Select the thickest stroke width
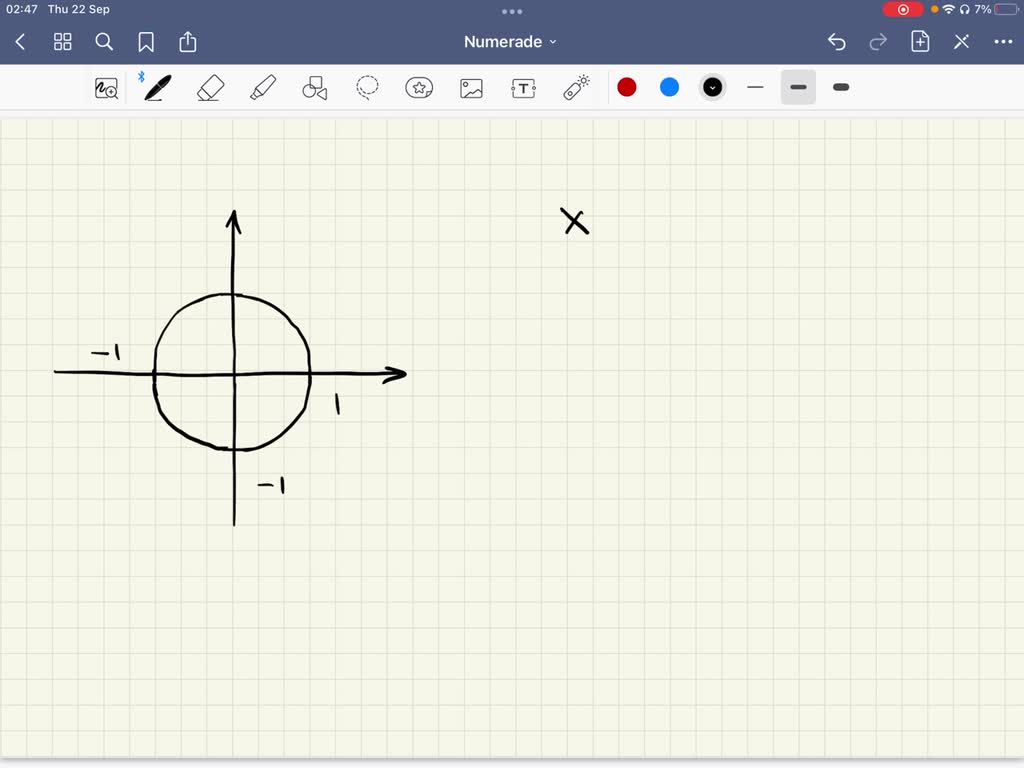Viewport: 1024px width, 768px height. pos(841,87)
